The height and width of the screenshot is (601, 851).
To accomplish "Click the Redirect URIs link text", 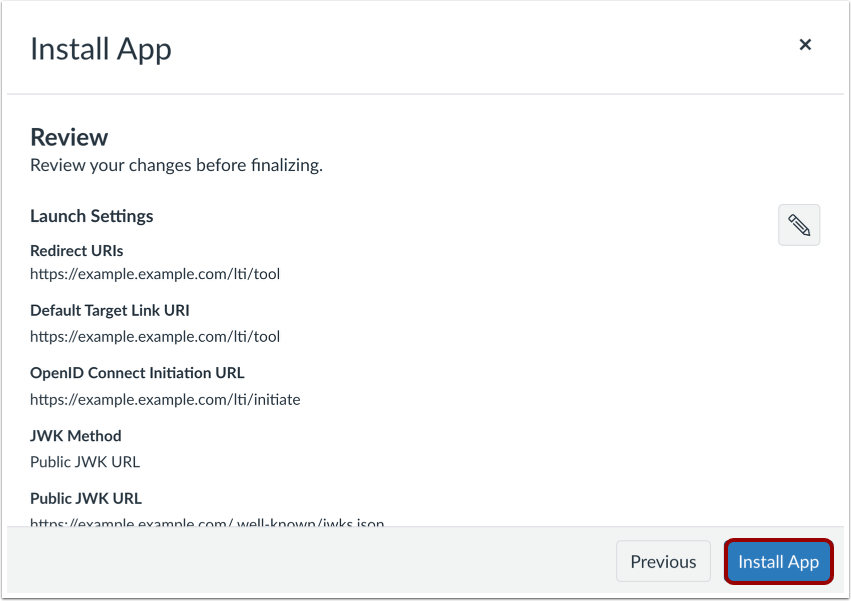I will coord(155,274).
